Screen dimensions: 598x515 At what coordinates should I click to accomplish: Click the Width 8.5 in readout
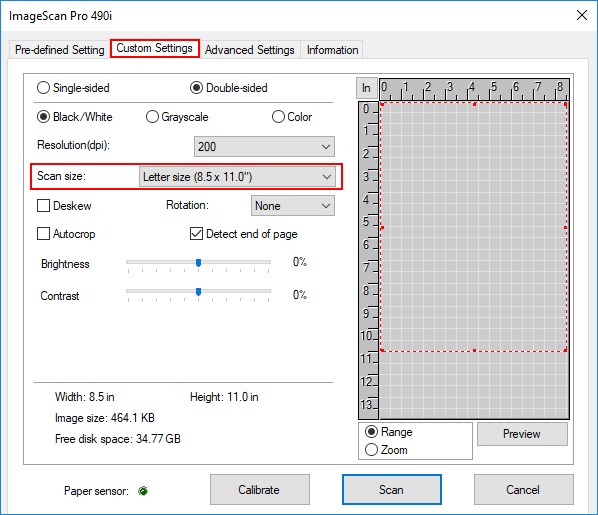[85, 397]
